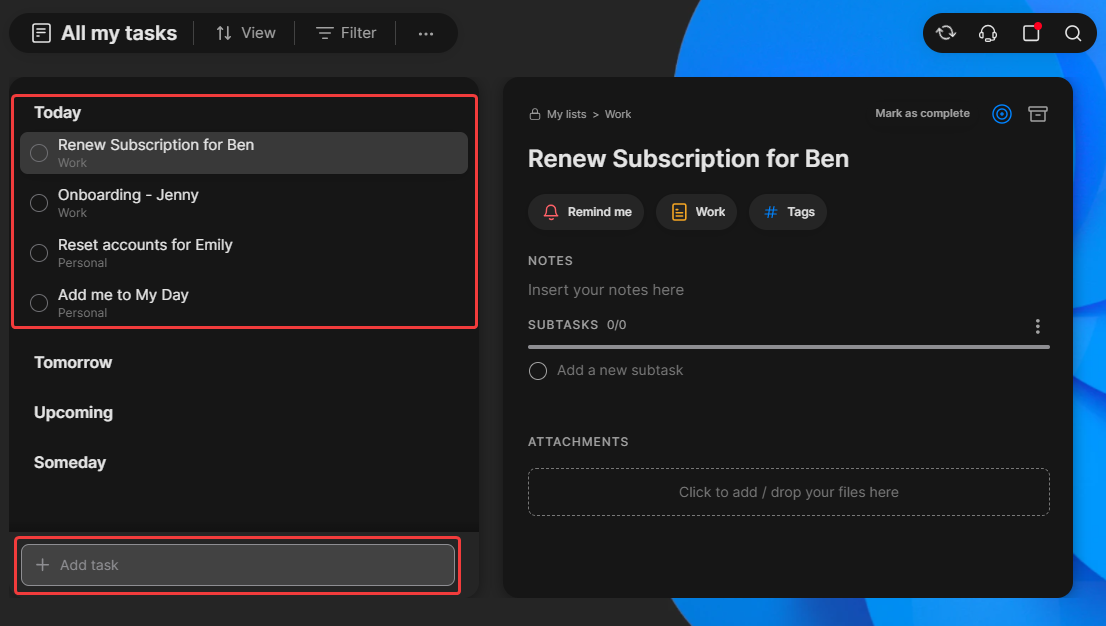Open the notifications icon with red dot
Viewport: 1106px width, 626px height.
[x=1031, y=33]
